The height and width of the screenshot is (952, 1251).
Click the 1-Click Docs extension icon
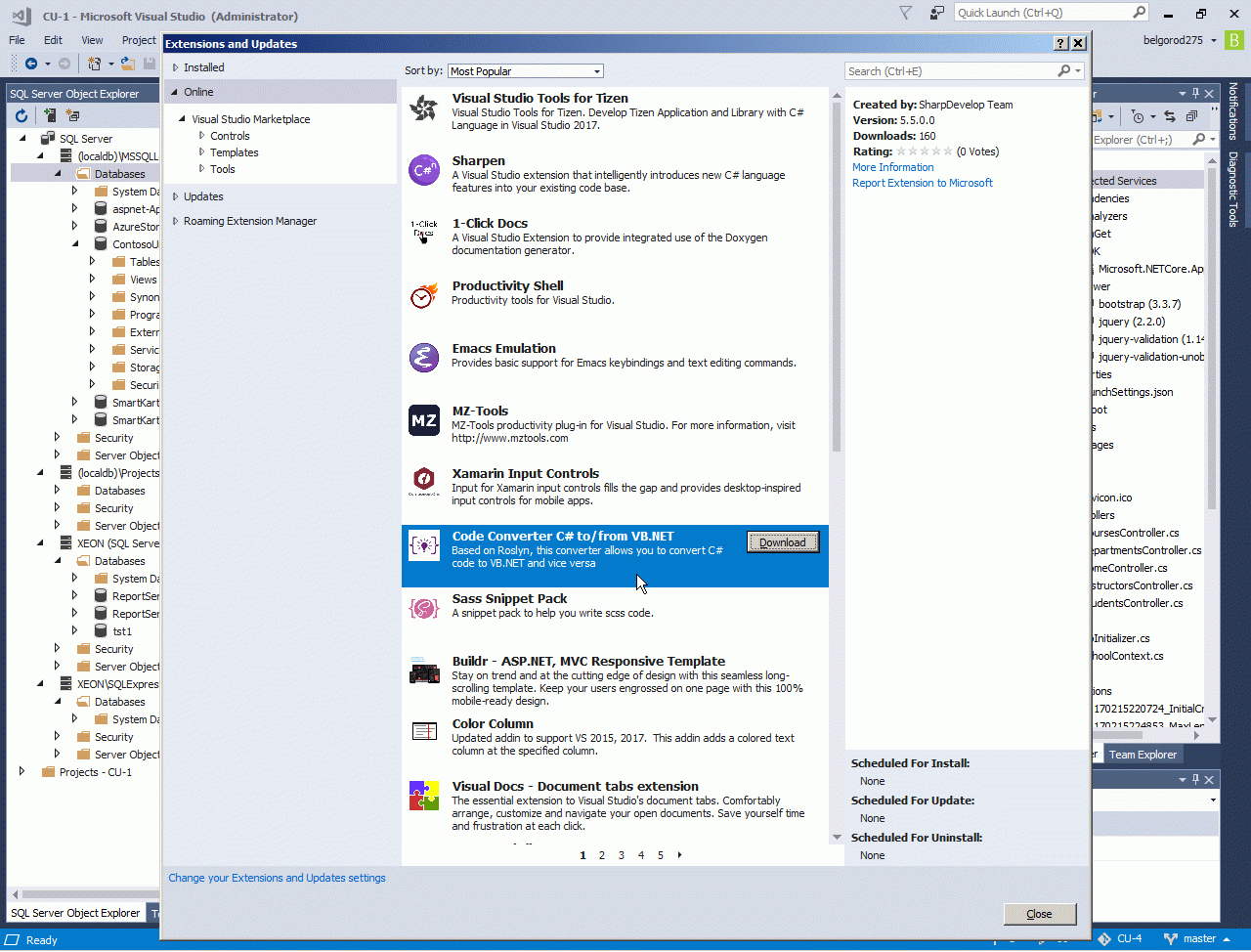click(424, 233)
